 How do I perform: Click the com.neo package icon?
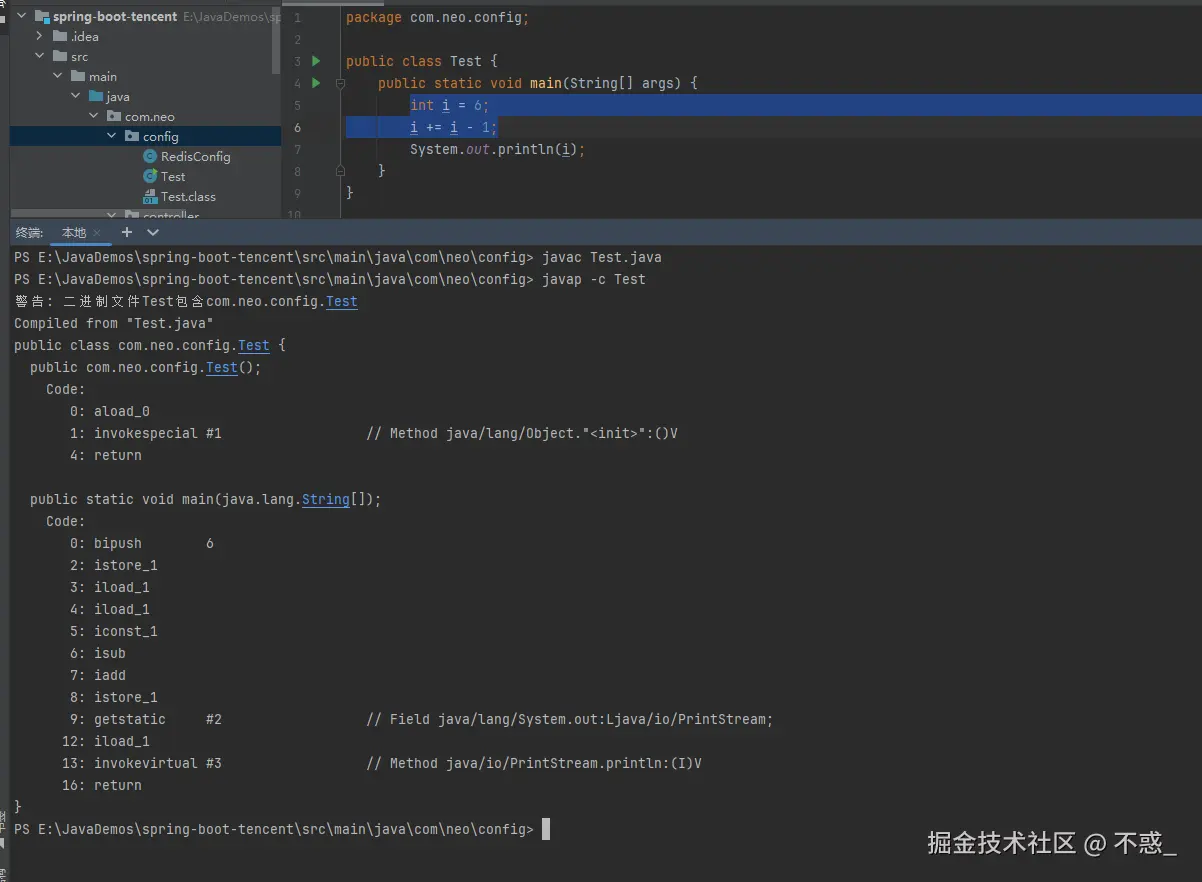pyautogui.click(x=114, y=116)
